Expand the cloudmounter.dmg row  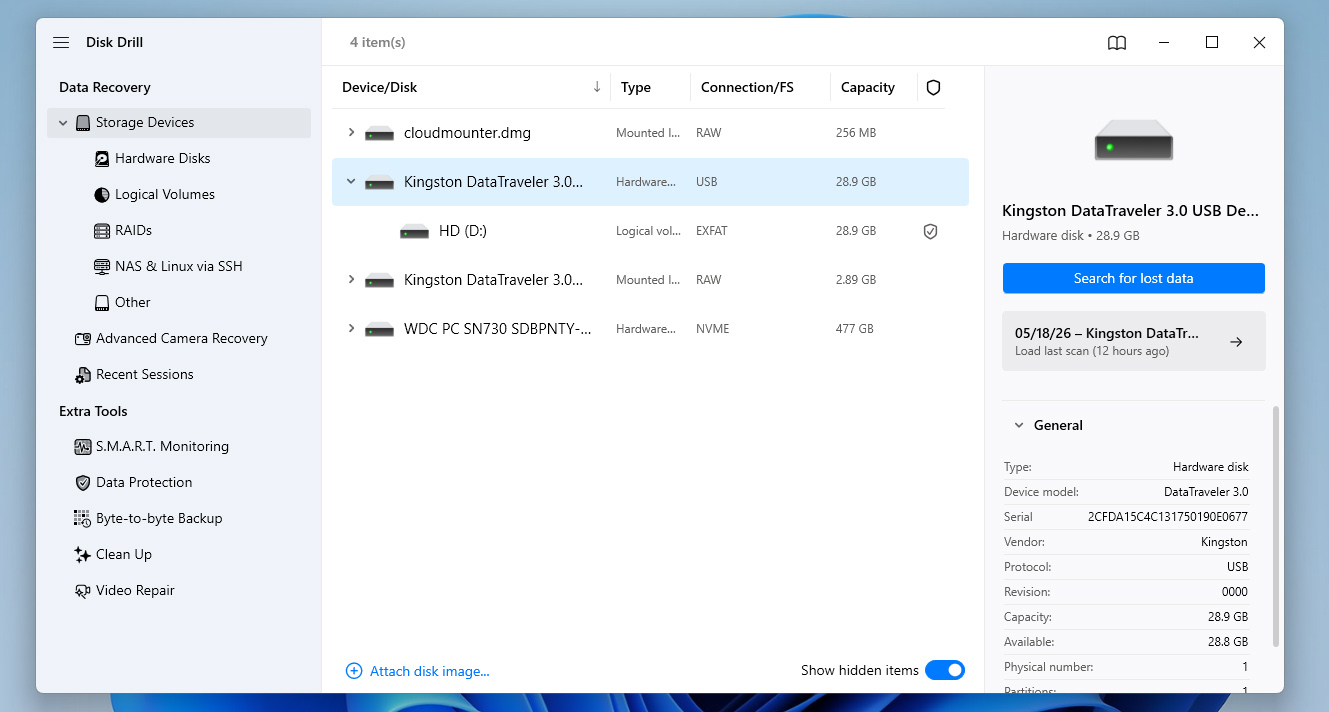(x=351, y=132)
